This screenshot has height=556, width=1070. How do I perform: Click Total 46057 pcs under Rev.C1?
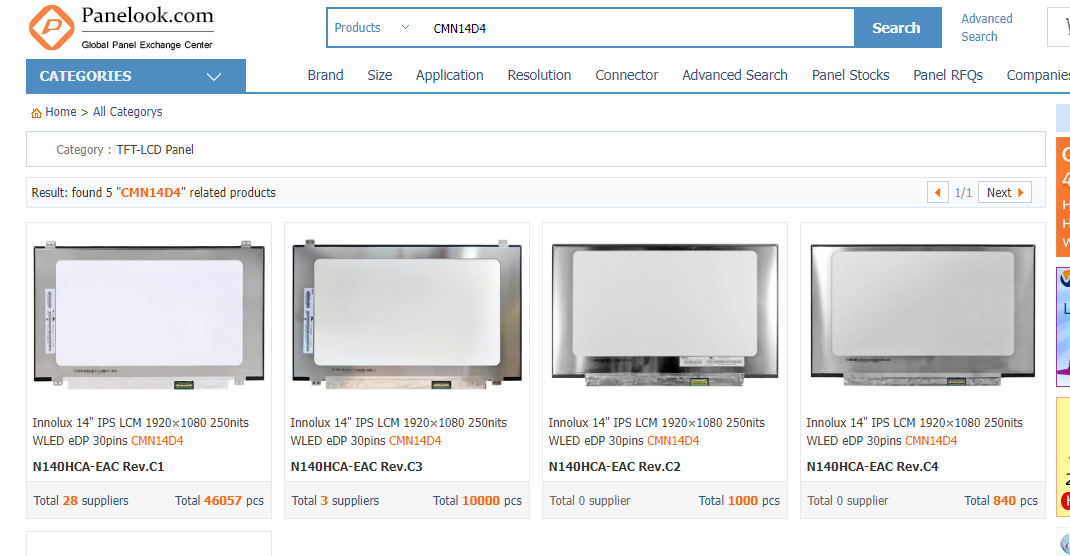click(x=219, y=501)
